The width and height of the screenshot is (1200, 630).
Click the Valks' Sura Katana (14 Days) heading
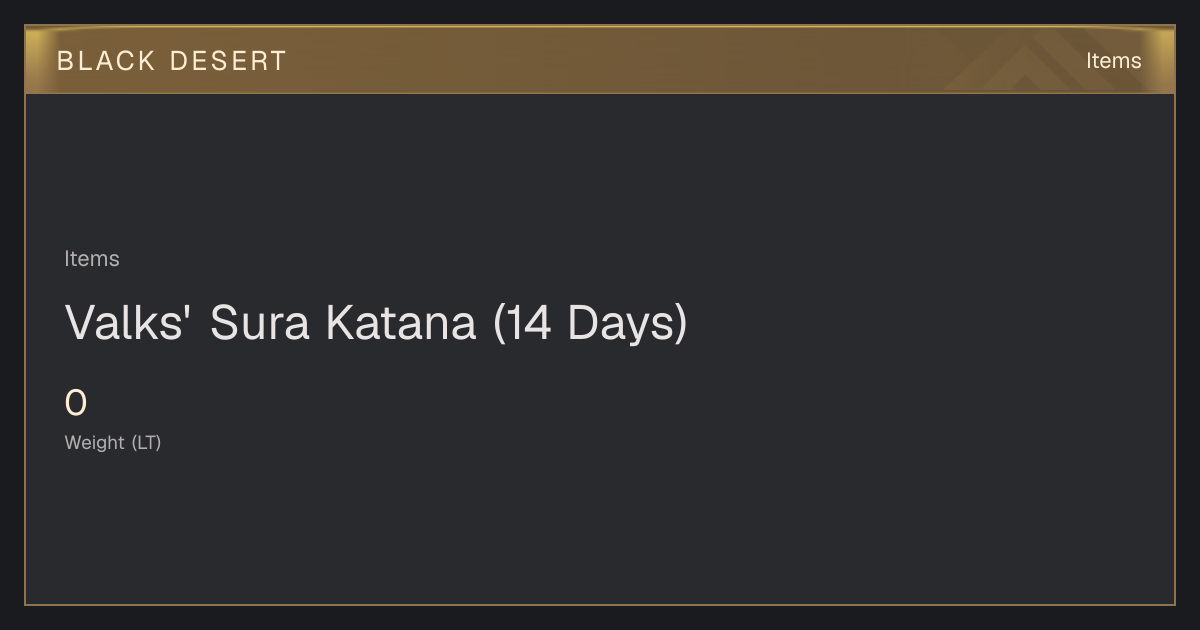click(376, 323)
